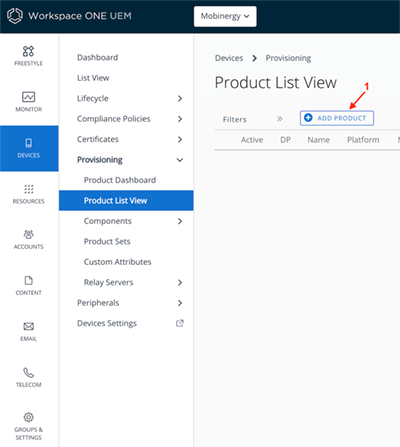Image resolution: width=400 pixels, height=447 pixels.
Task: Sort by the DP column header
Action: (285, 140)
